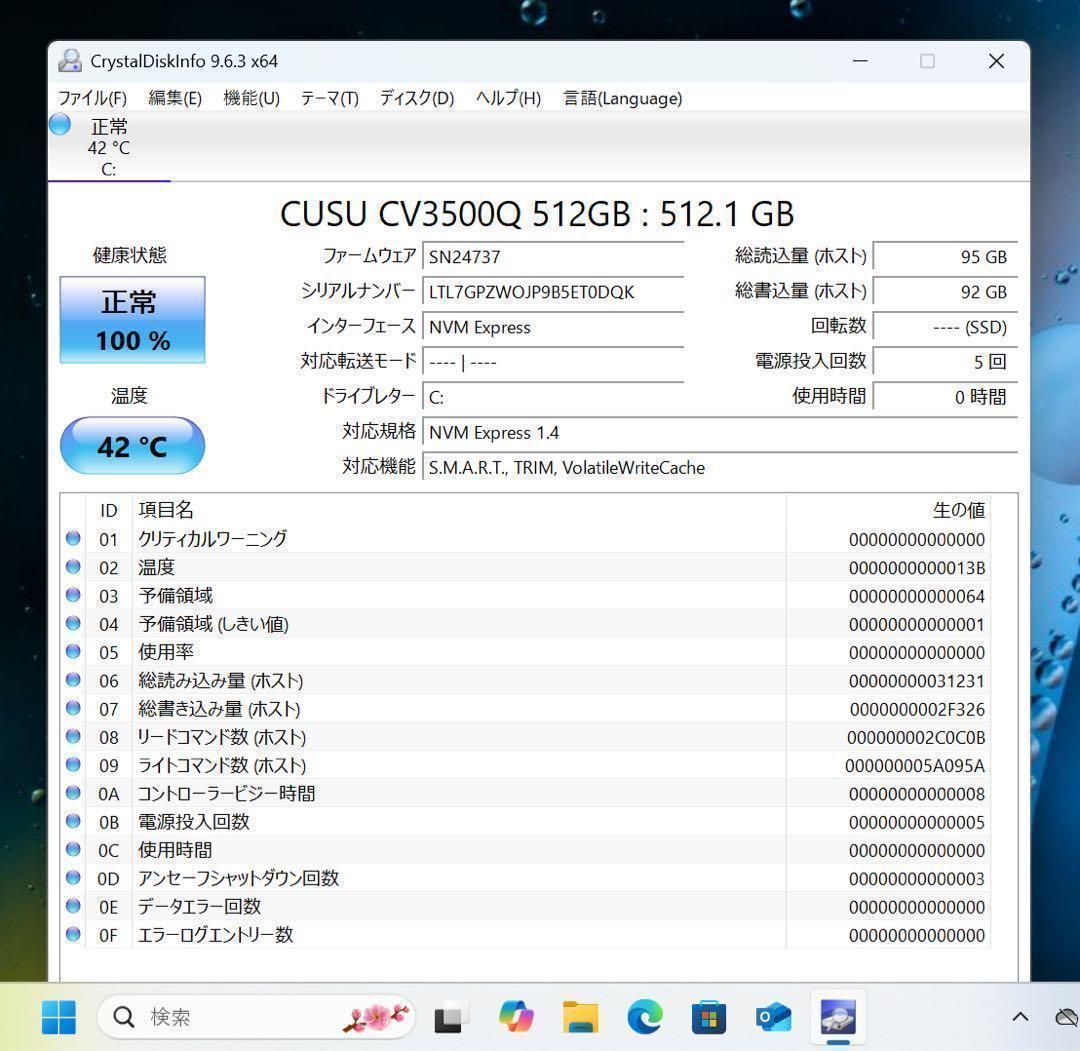The height and width of the screenshot is (1051, 1080).
Task: Click the blue status indicator for 温度 attribute
Action: [72, 567]
